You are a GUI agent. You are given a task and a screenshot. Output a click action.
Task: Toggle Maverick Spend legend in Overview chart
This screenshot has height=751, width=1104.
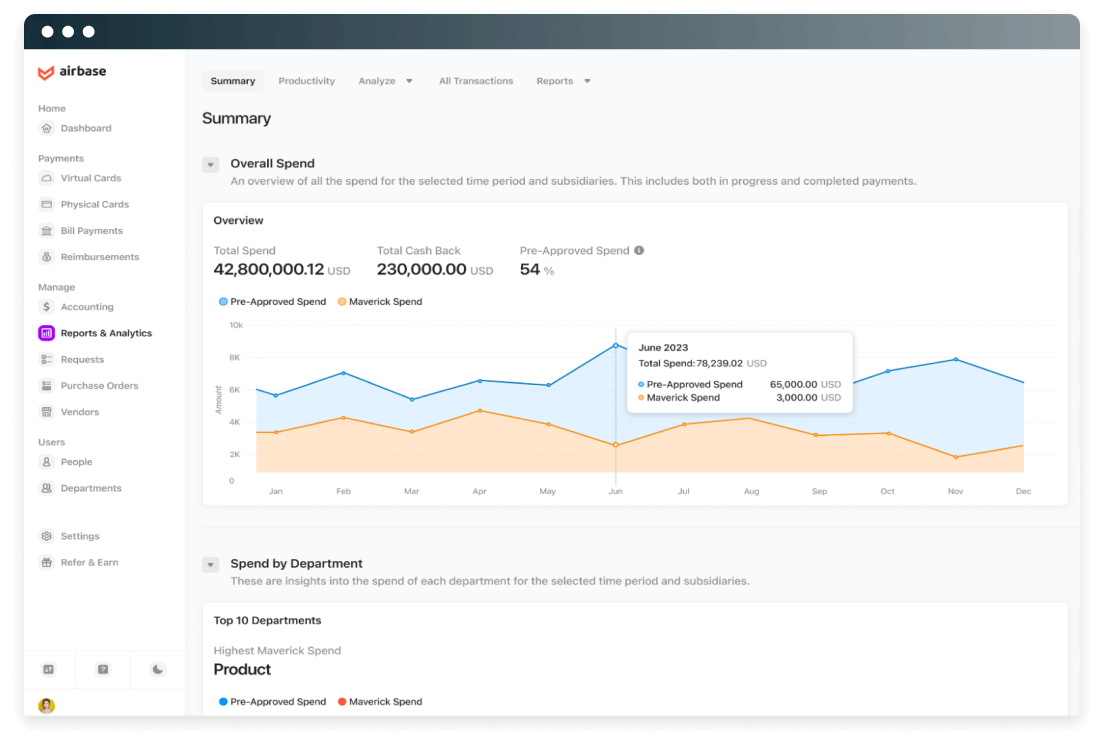pos(380,301)
